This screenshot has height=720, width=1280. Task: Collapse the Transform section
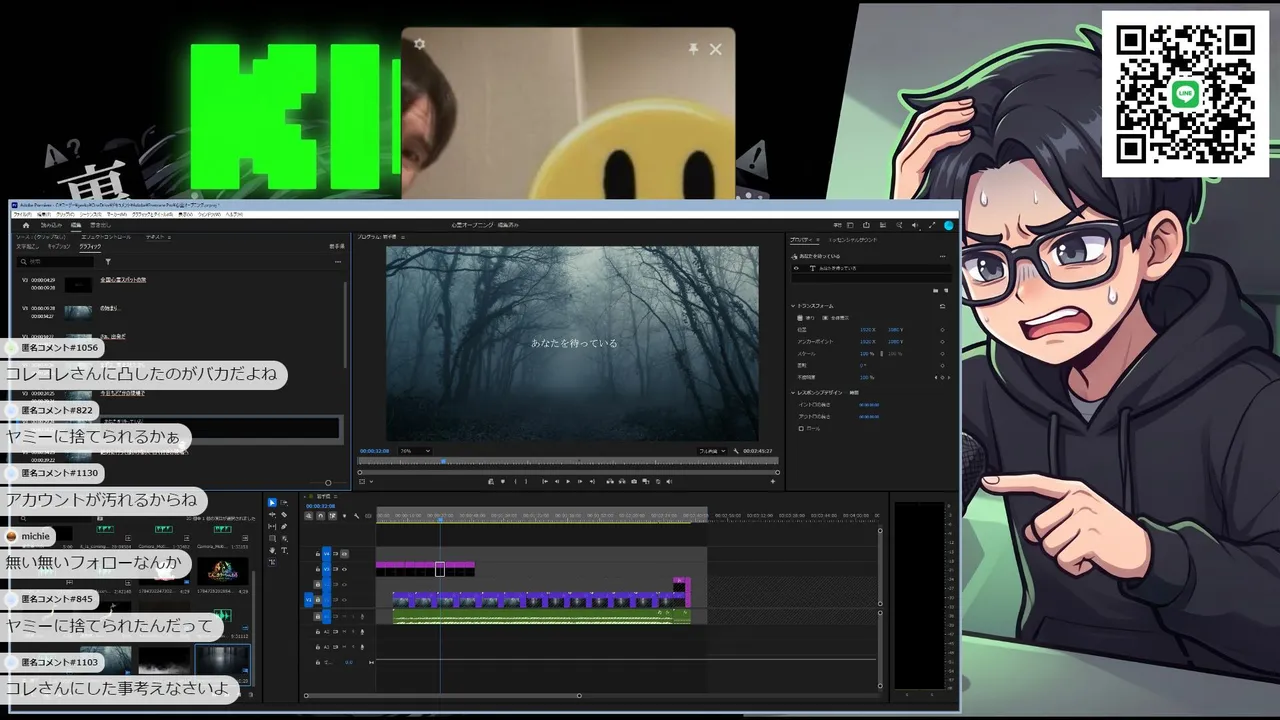794,306
